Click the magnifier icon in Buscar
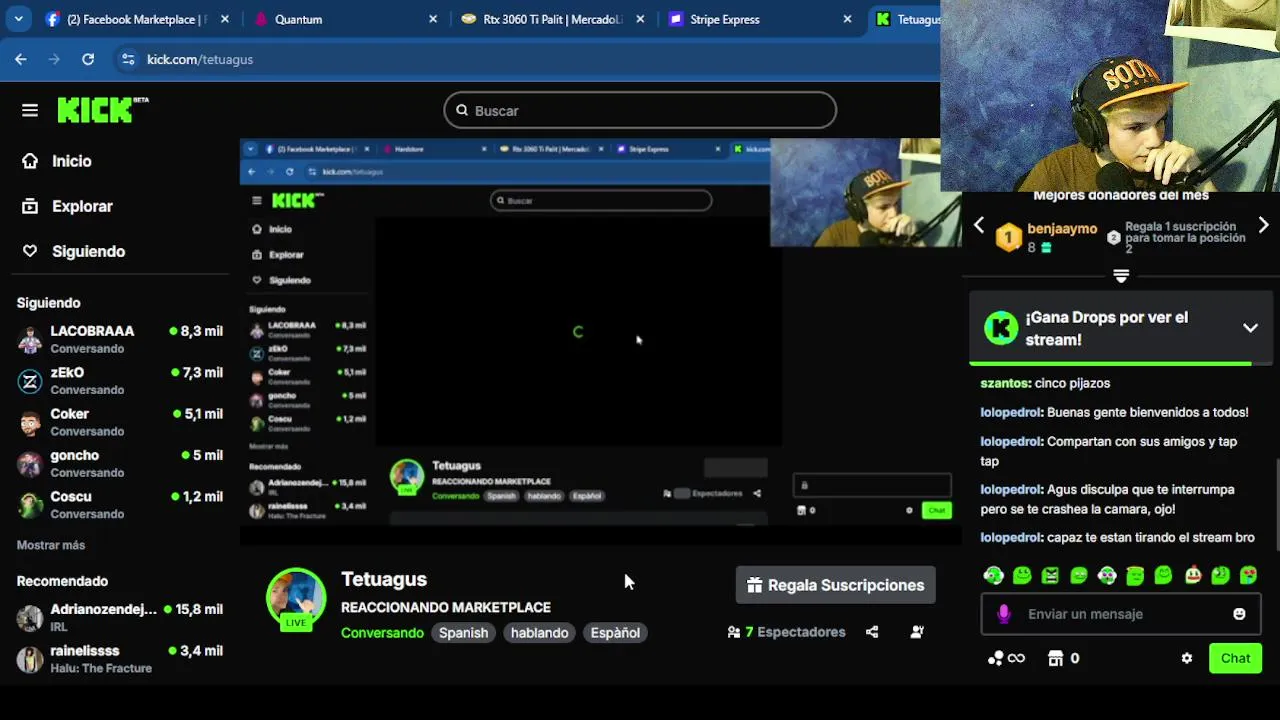The height and width of the screenshot is (720, 1280). pyautogui.click(x=462, y=110)
